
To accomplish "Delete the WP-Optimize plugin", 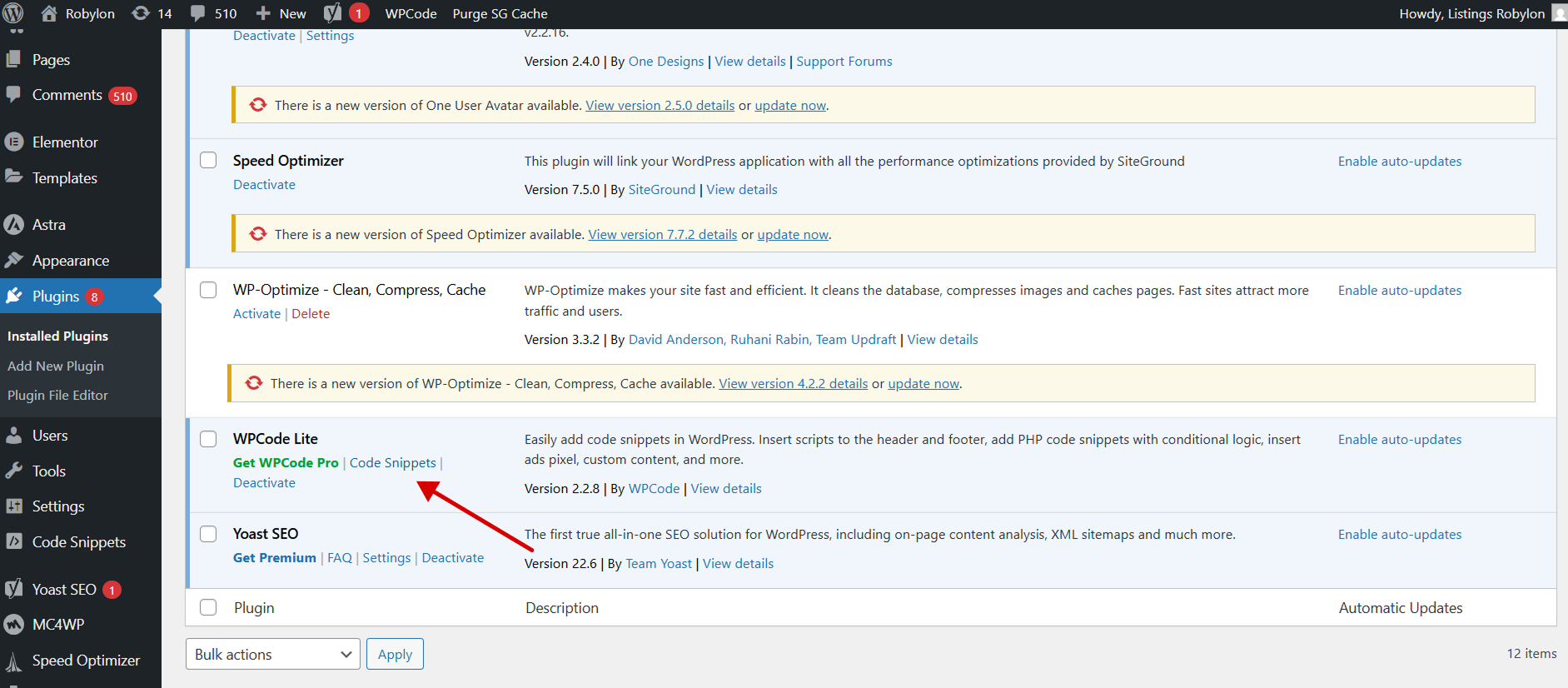I will tap(311, 313).
